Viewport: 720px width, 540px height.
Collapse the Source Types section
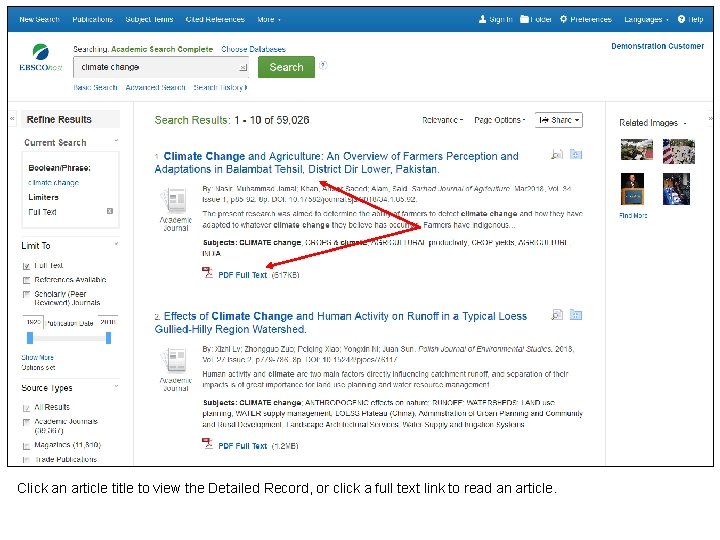[116, 386]
